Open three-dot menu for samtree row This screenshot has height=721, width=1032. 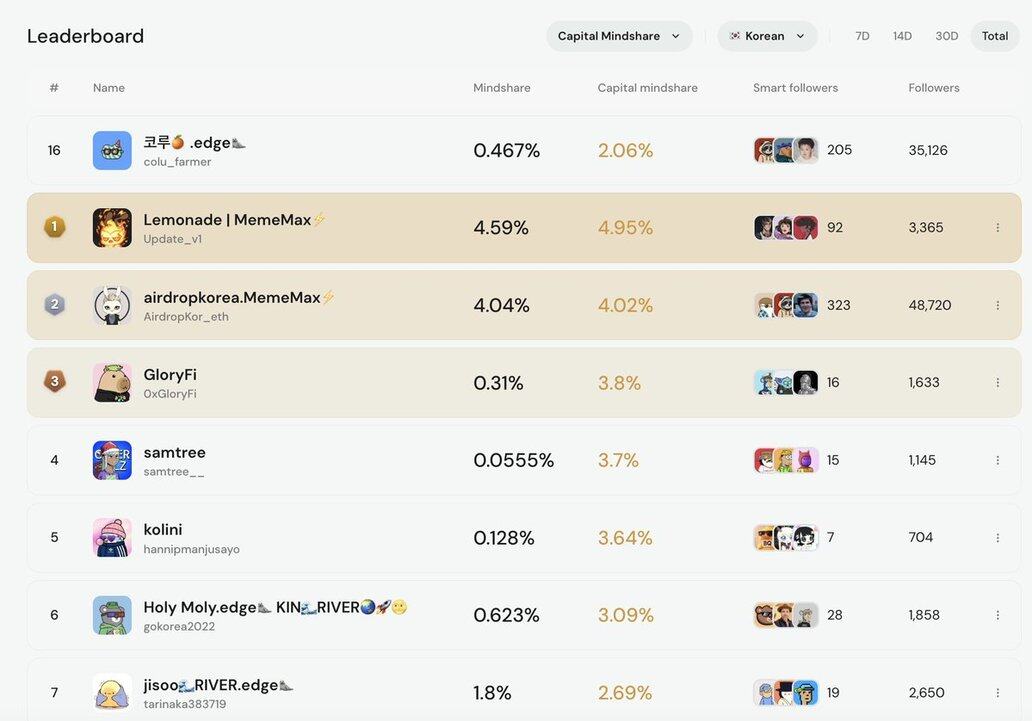pyautogui.click(x=997, y=460)
